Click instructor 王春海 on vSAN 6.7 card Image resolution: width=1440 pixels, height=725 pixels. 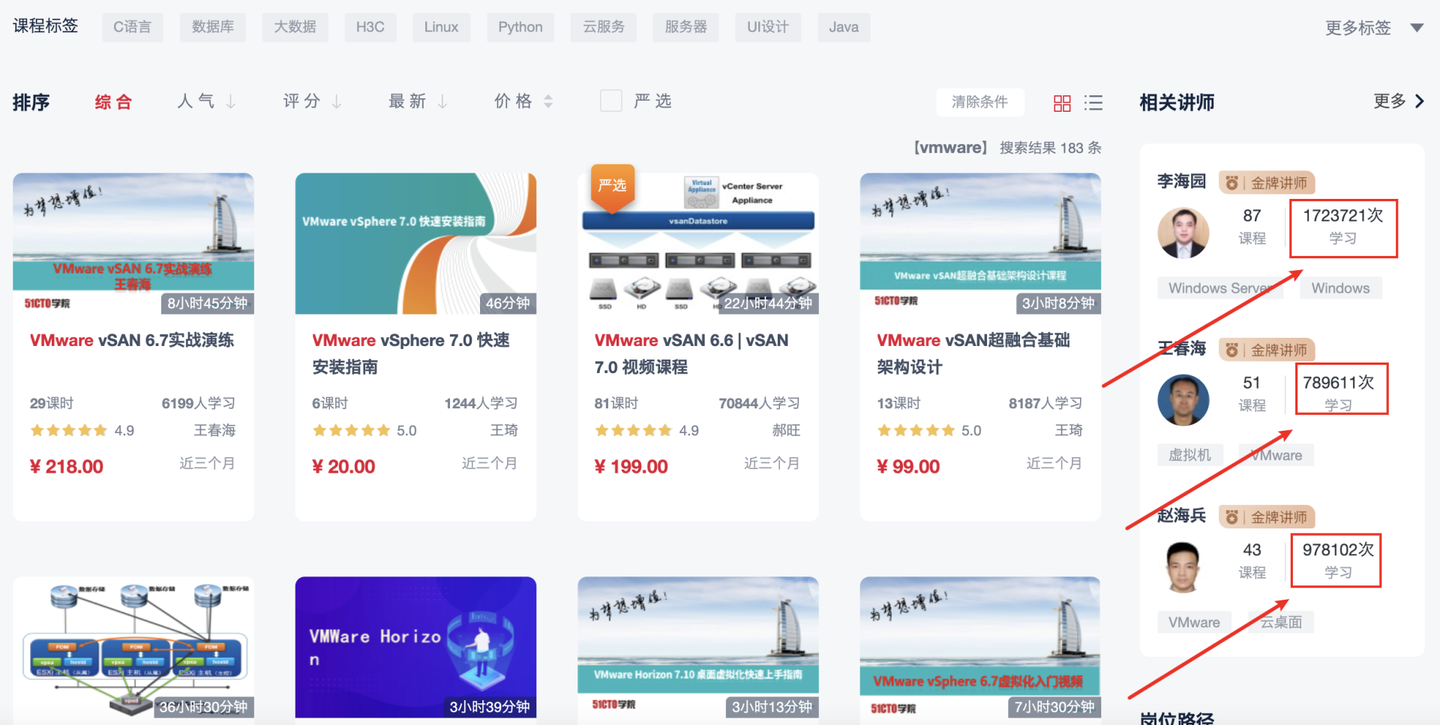click(214, 431)
